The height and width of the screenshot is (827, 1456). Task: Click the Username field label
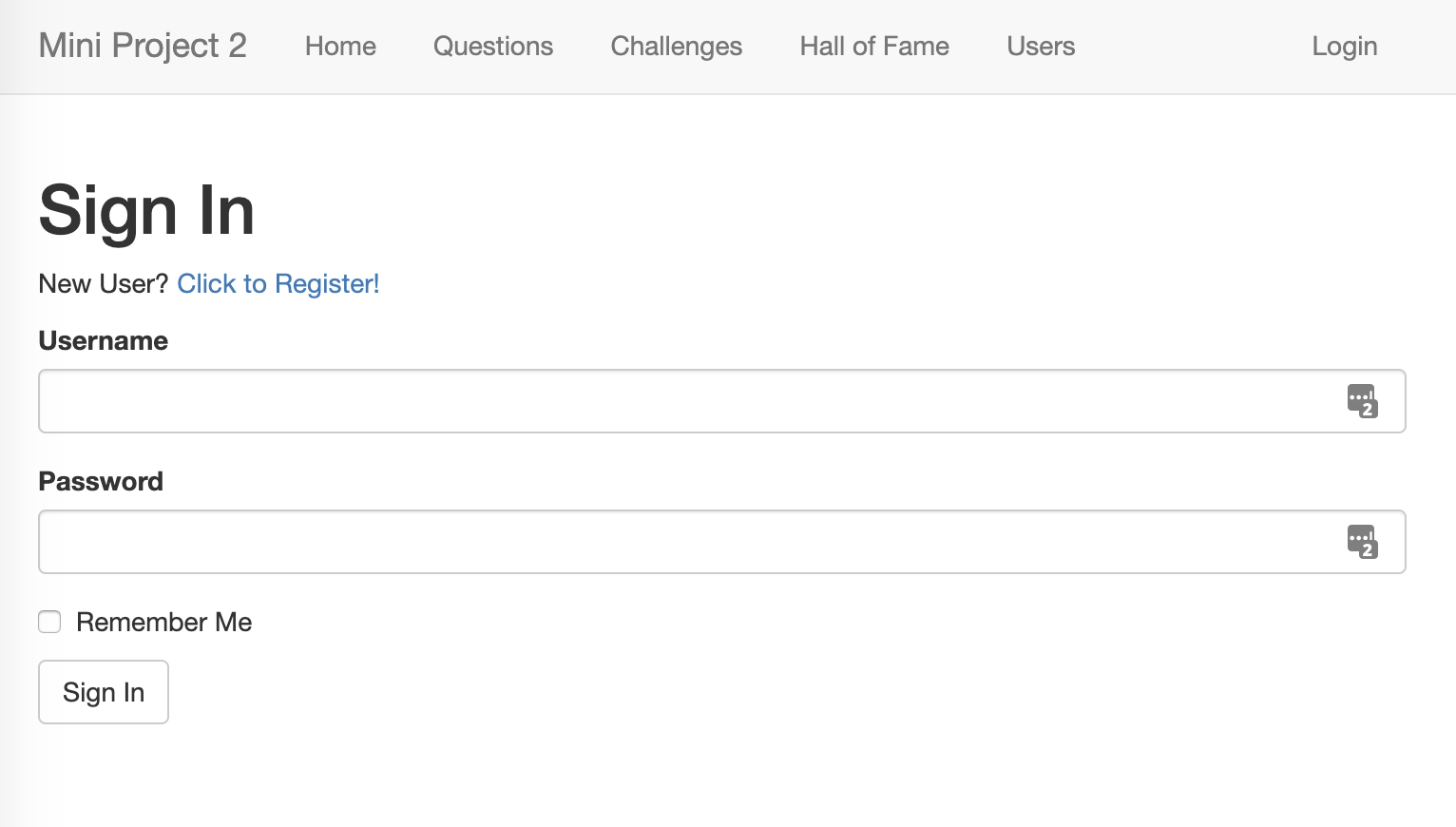(103, 340)
